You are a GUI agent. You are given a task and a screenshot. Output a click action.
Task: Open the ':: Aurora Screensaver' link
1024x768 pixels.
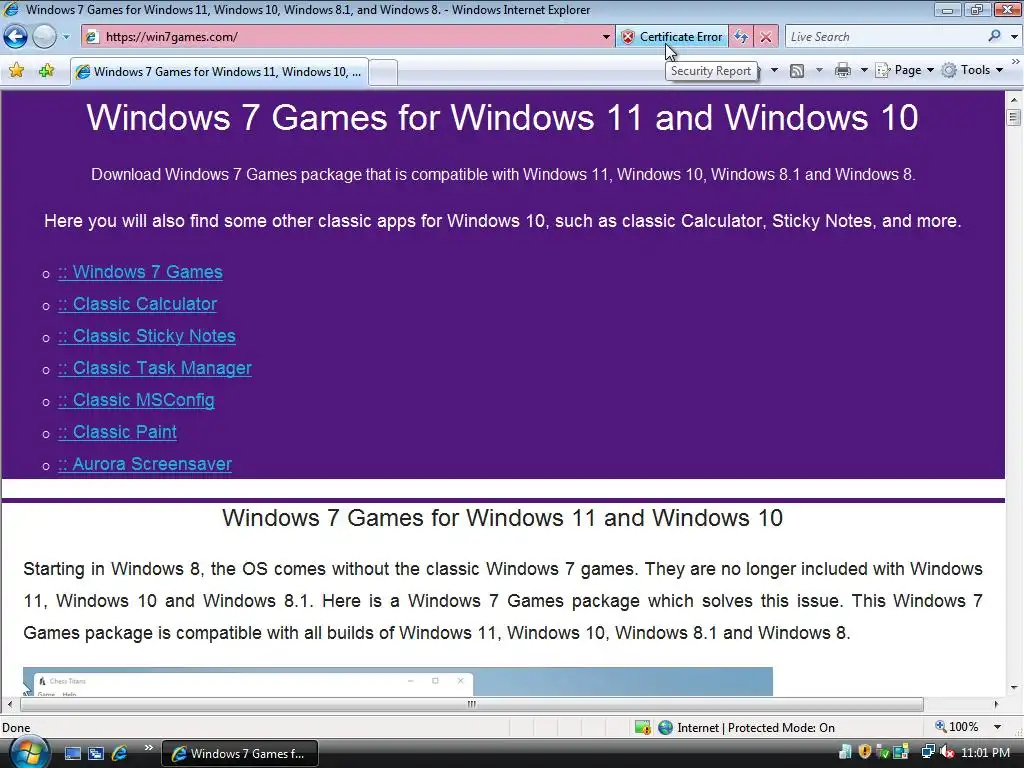pos(145,464)
